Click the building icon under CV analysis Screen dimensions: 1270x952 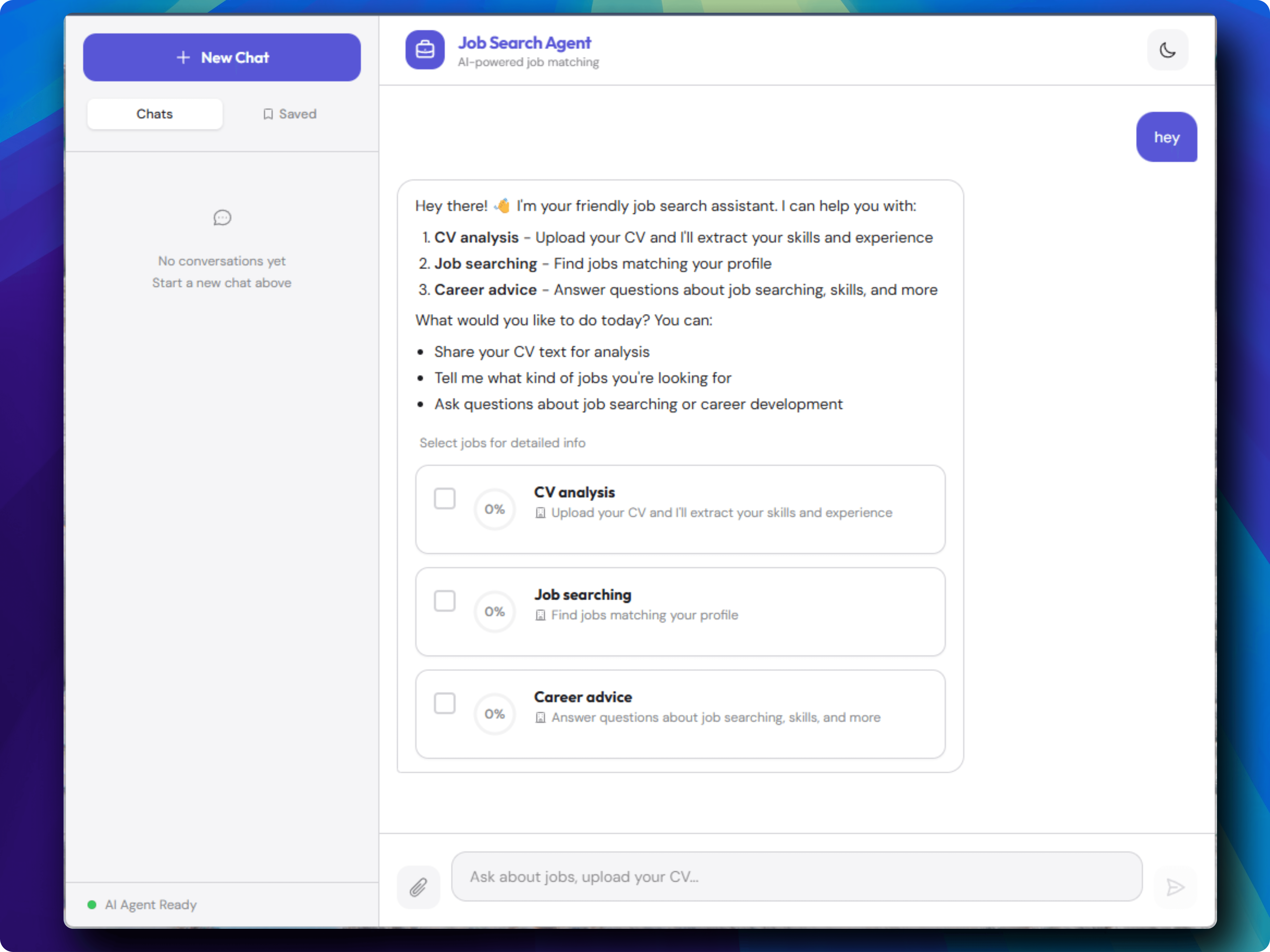pyautogui.click(x=540, y=513)
